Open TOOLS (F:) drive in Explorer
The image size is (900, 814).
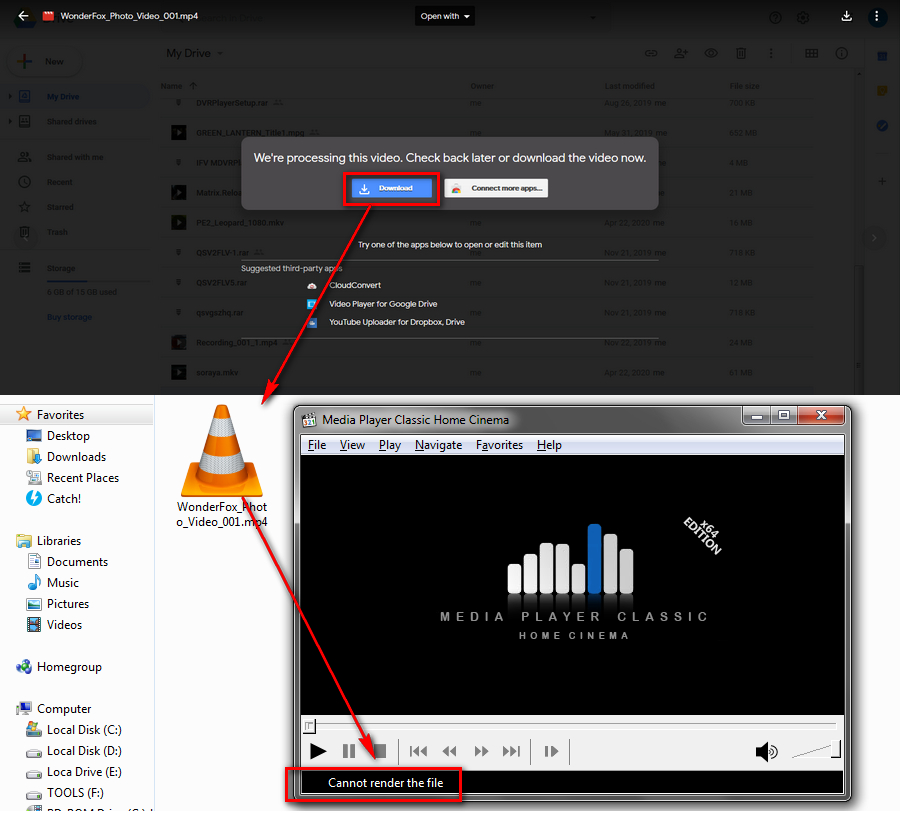pos(75,793)
